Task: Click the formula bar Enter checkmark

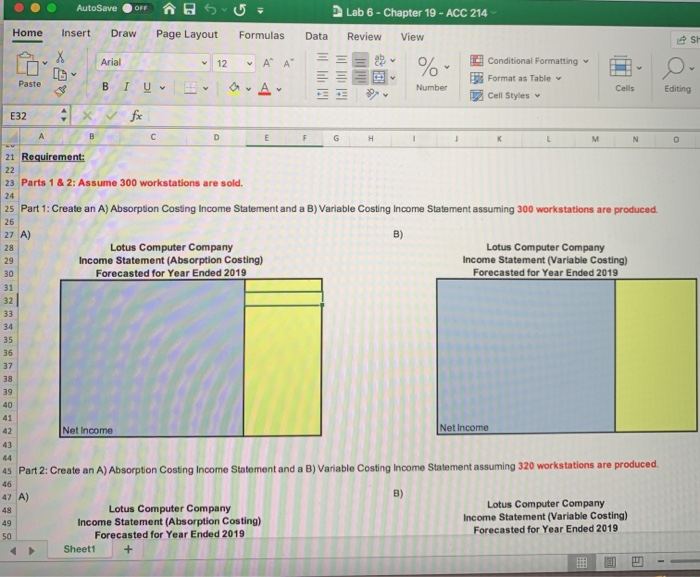Action: click(x=111, y=116)
